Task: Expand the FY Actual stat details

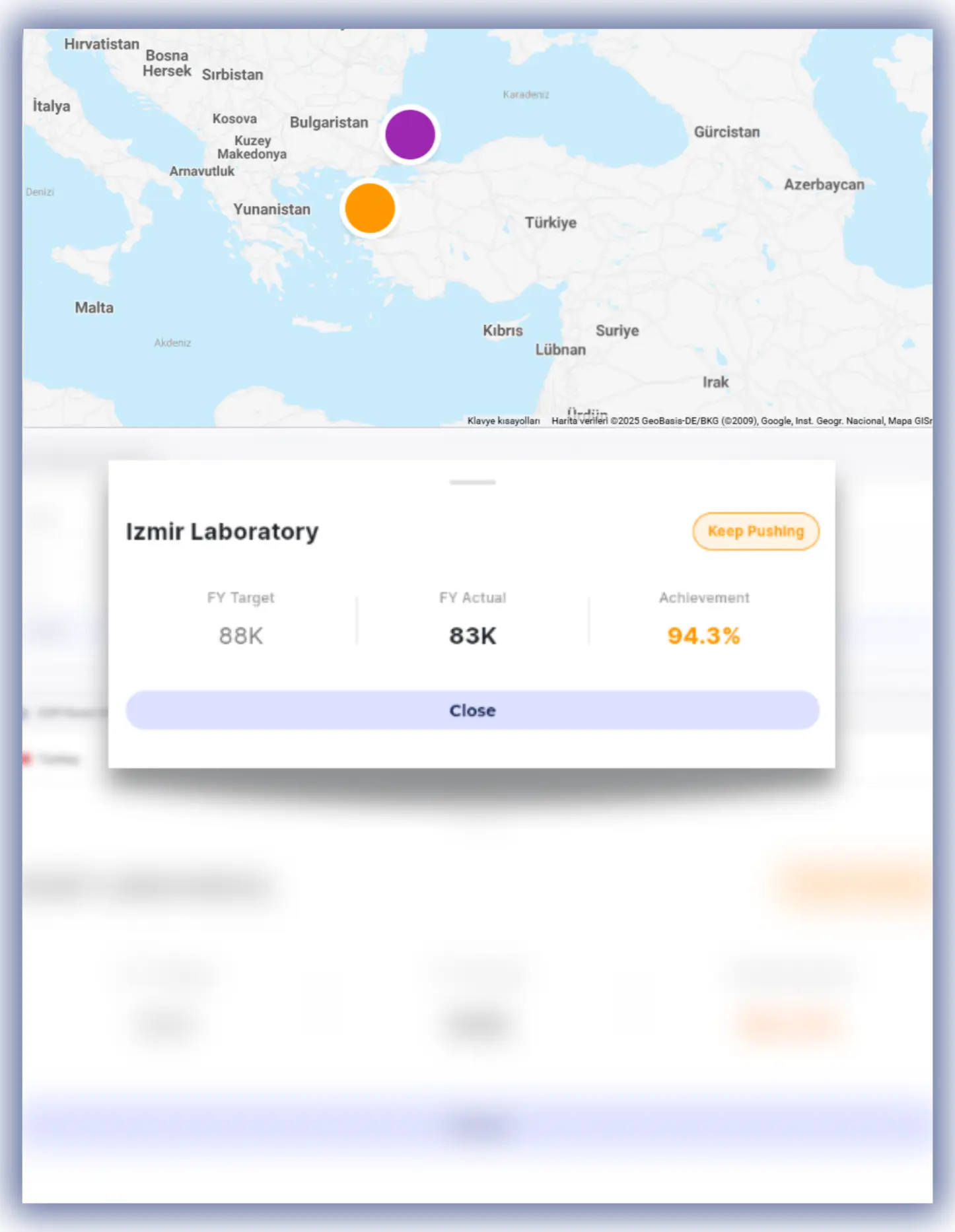Action: point(472,617)
